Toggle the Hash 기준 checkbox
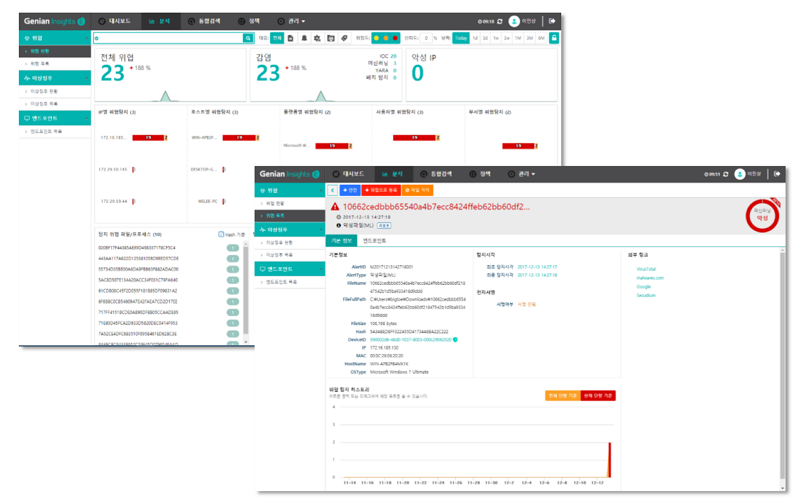Image resolution: width=800 pixels, height=503 pixels. pos(221,234)
